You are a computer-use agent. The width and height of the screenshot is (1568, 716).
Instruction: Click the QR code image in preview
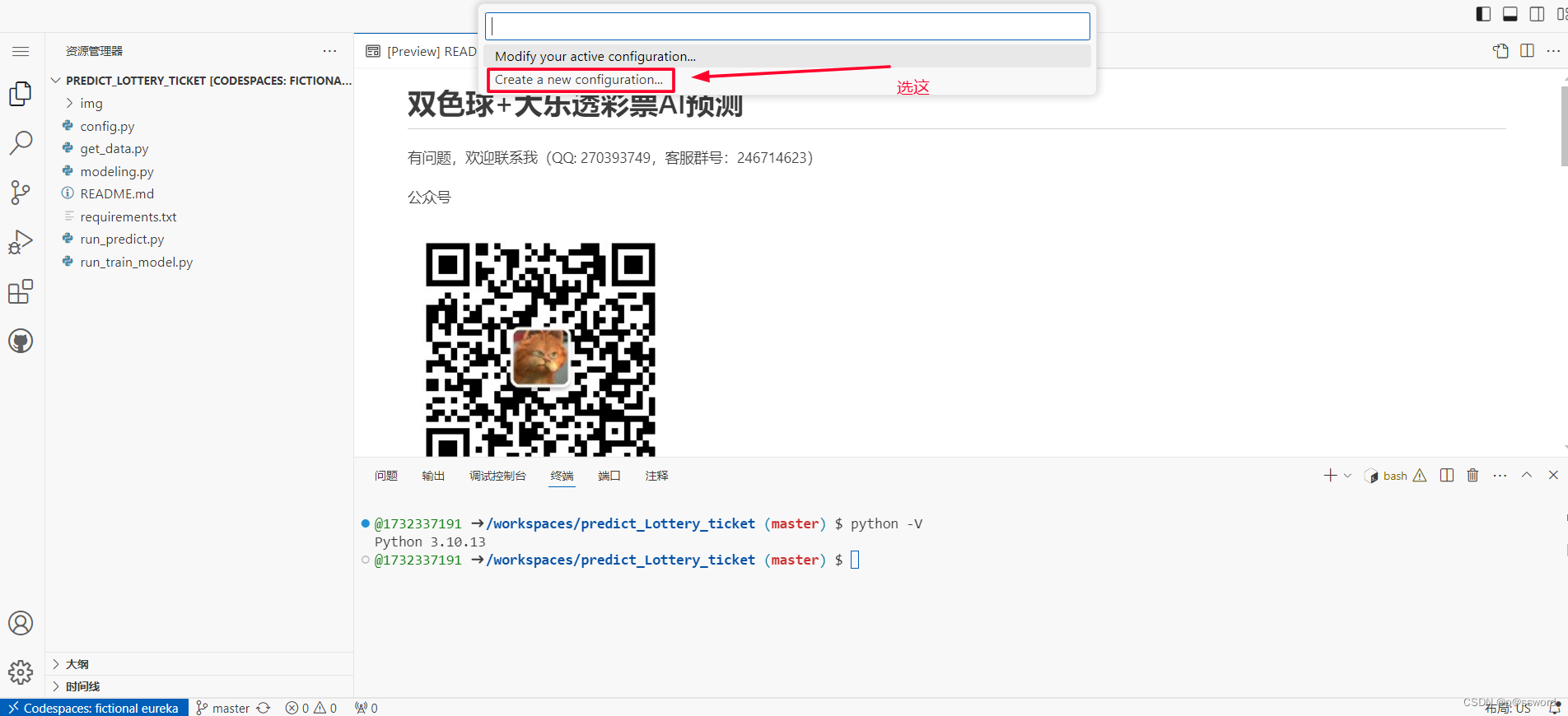[540, 349]
